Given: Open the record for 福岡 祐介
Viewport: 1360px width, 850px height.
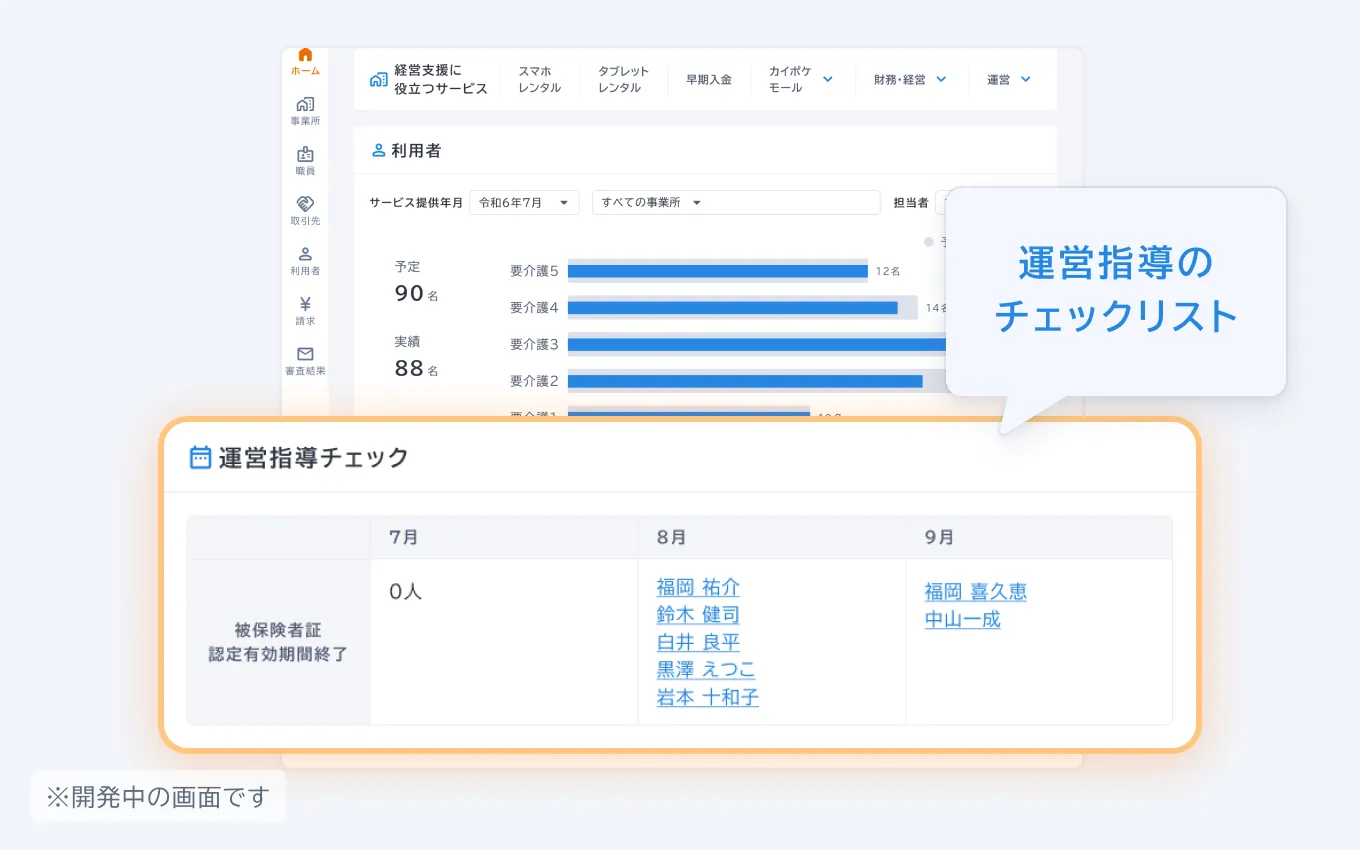Looking at the screenshot, I should coord(697,588).
